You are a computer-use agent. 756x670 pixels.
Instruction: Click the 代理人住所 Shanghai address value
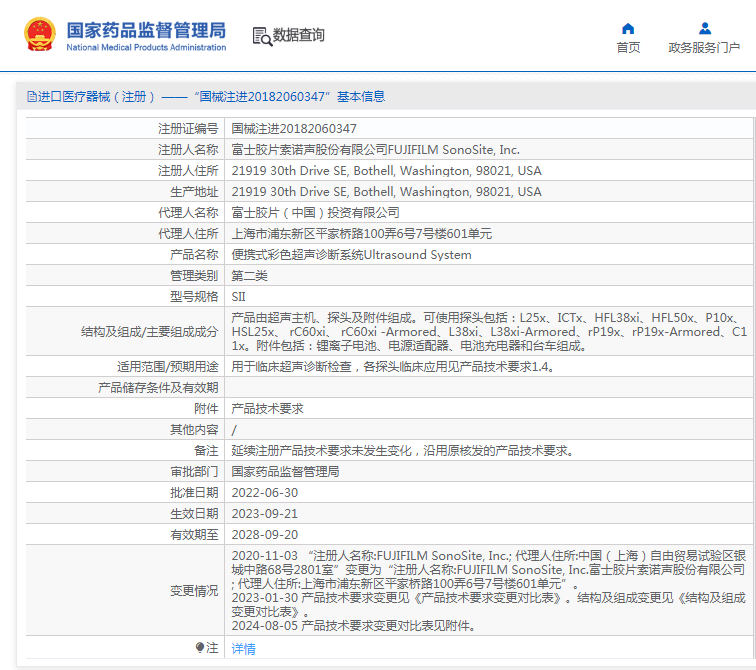pyautogui.click(x=362, y=234)
